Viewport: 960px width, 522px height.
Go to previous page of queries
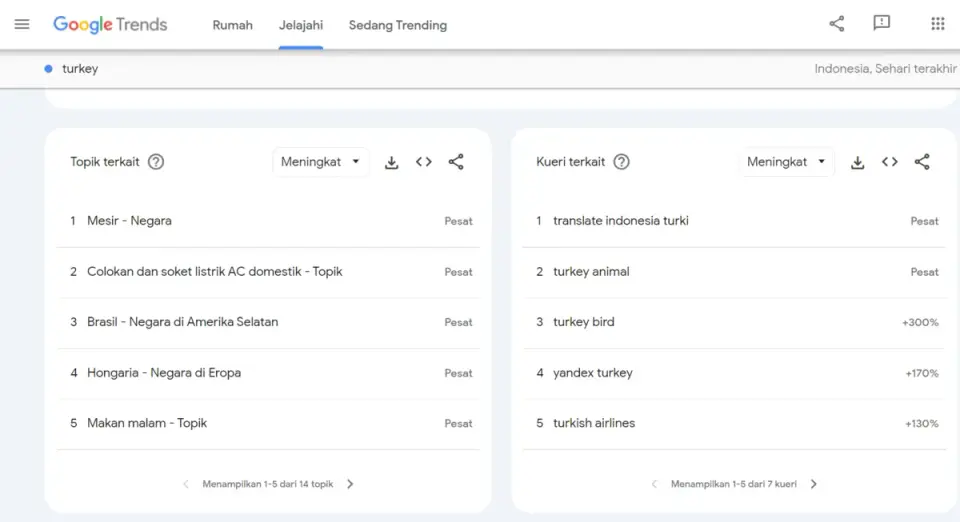click(654, 484)
